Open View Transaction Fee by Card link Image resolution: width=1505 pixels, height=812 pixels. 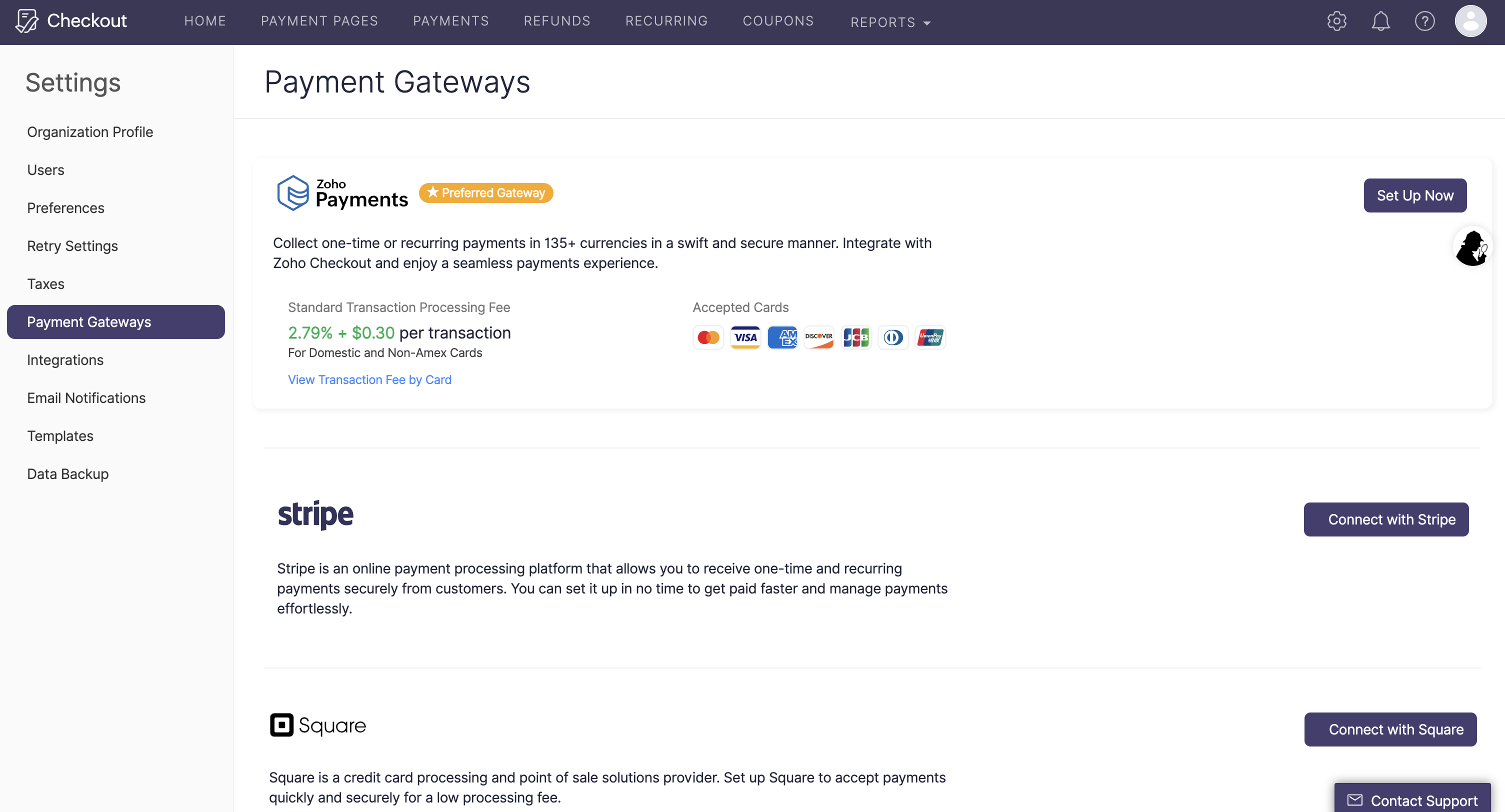click(x=369, y=379)
